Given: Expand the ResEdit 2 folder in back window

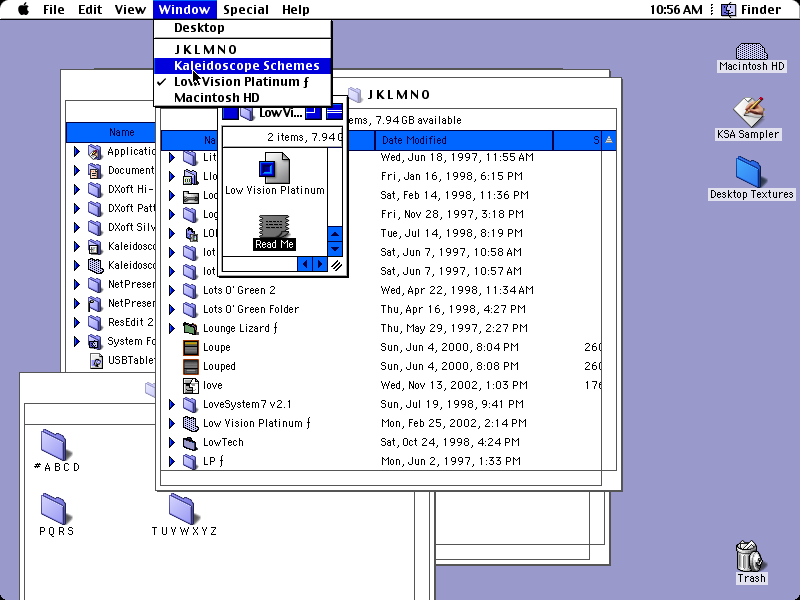Looking at the screenshot, I should [x=77, y=322].
